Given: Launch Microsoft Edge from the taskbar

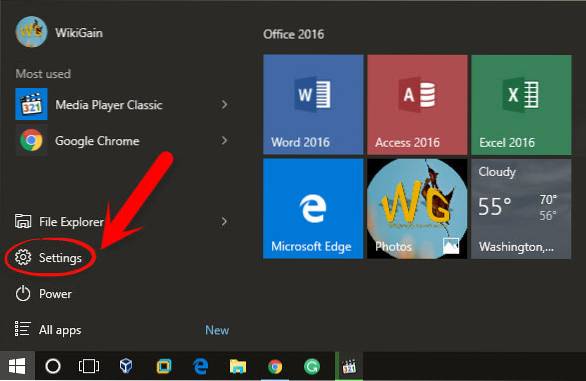Looking at the screenshot, I should pyautogui.click(x=201, y=366).
